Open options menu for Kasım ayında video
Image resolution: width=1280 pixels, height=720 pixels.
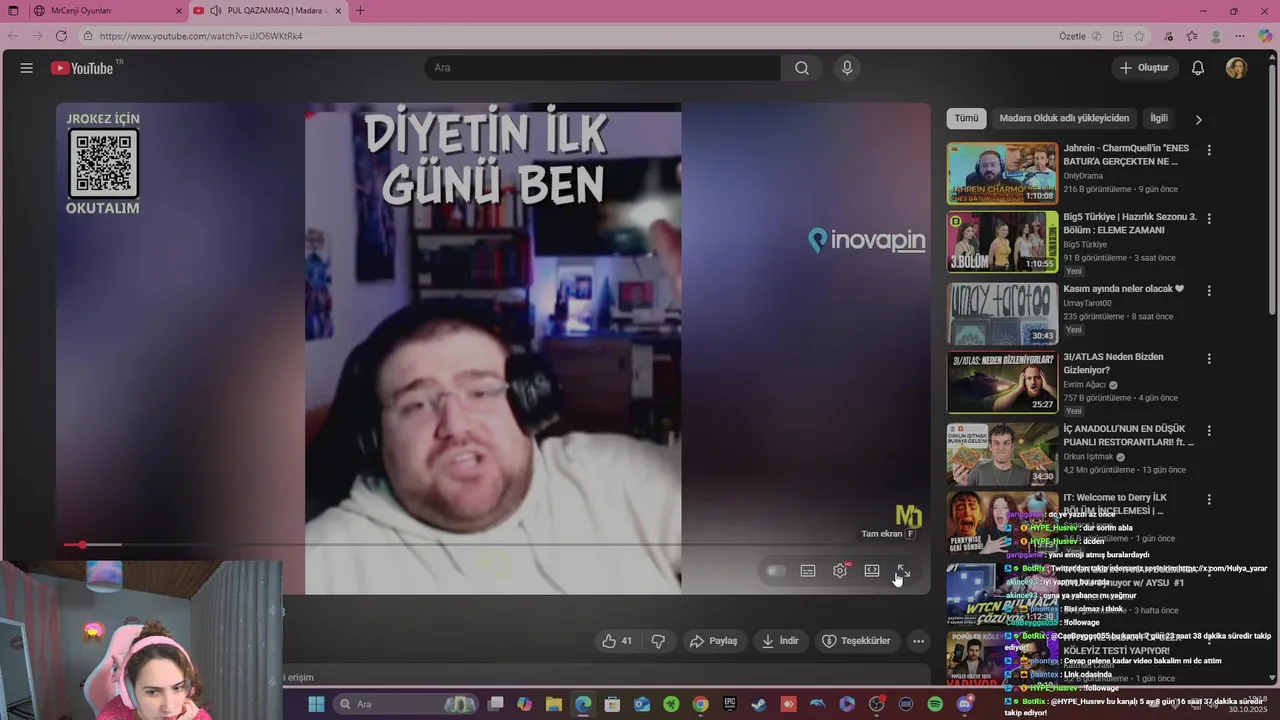click(x=1209, y=291)
